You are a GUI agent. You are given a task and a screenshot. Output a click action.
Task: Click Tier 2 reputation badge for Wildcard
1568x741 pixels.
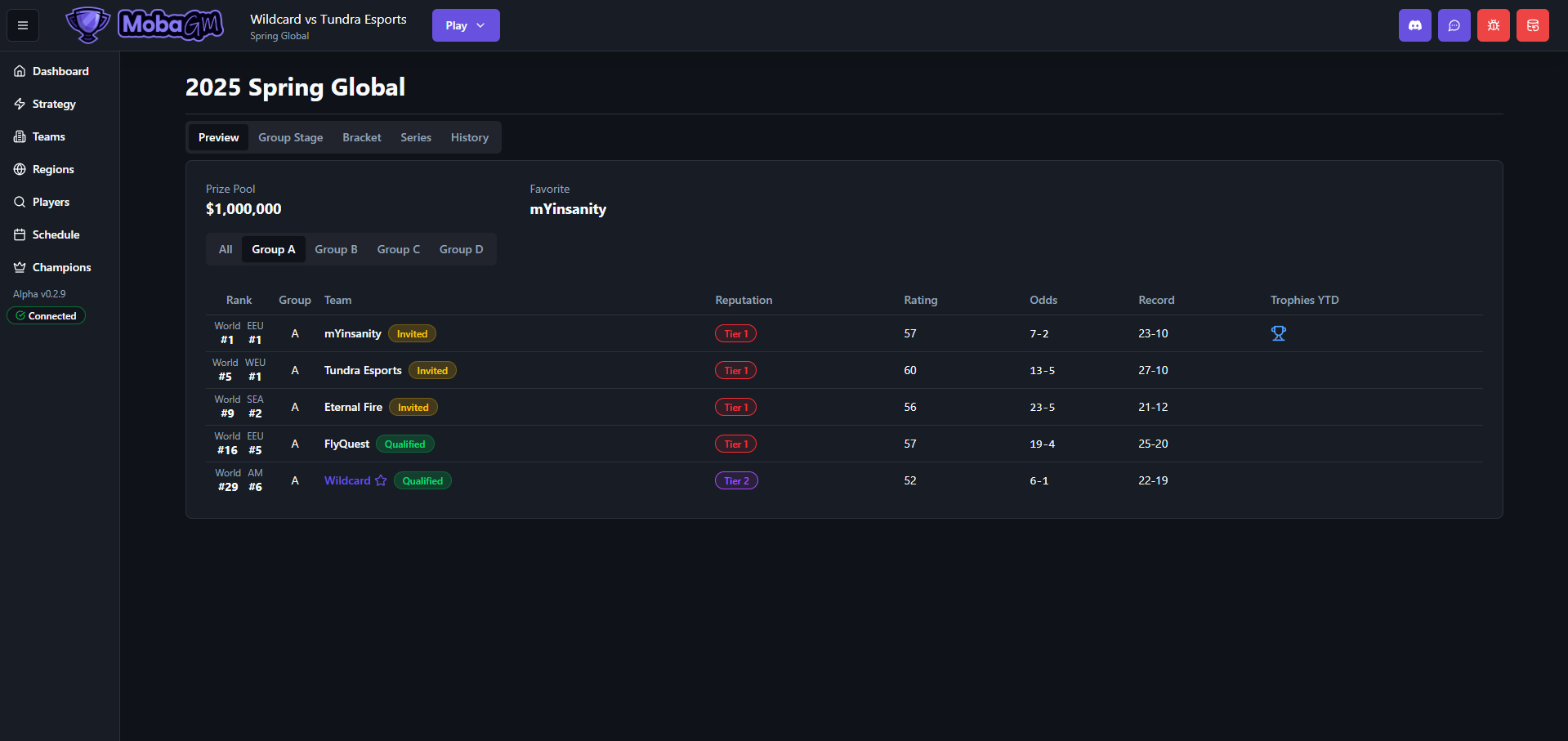[x=735, y=480]
